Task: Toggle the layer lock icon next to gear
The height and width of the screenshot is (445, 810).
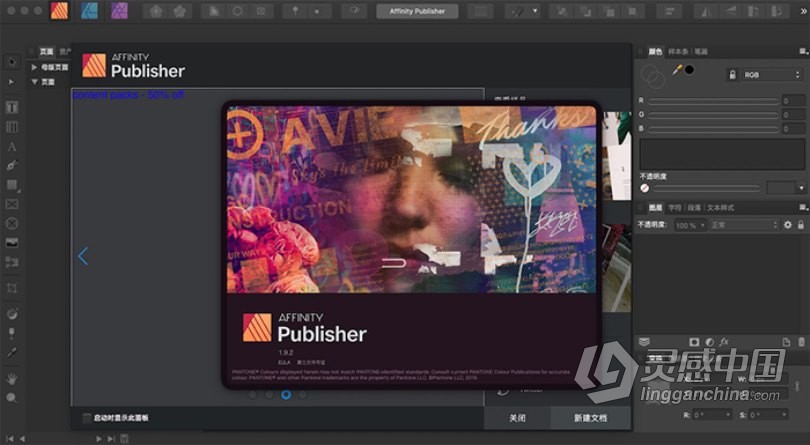Action: [801, 225]
